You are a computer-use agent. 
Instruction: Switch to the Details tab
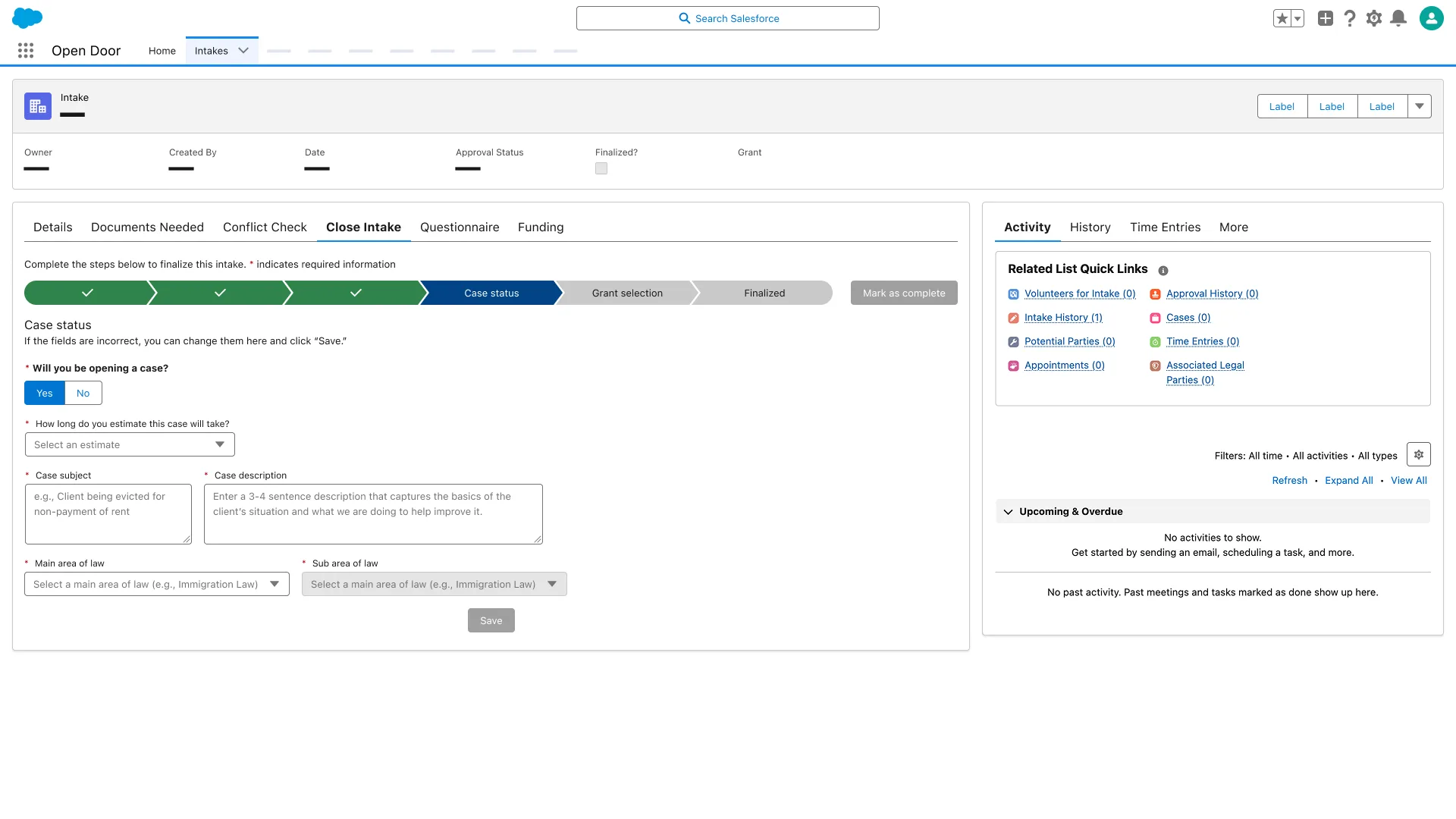click(53, 227)
